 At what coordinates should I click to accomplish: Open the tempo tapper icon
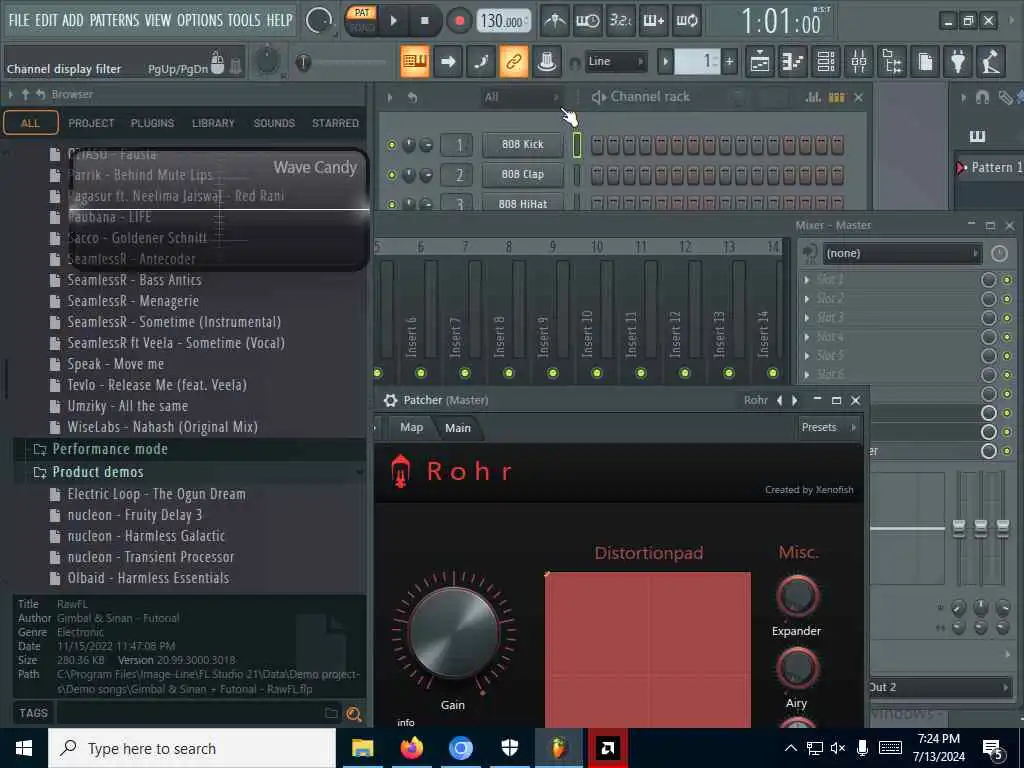coord(991,62)
